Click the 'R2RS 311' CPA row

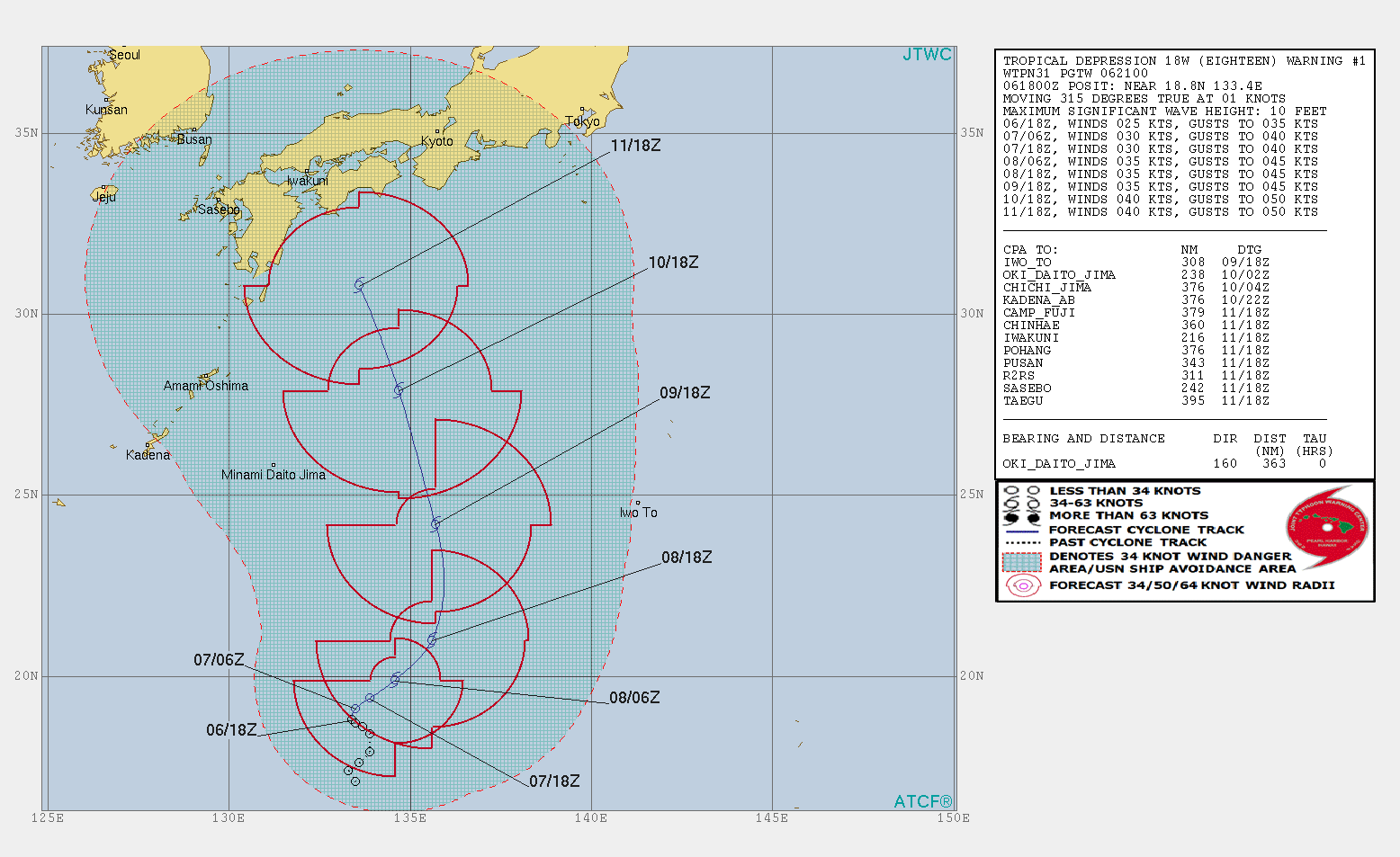pos(1136,376)
